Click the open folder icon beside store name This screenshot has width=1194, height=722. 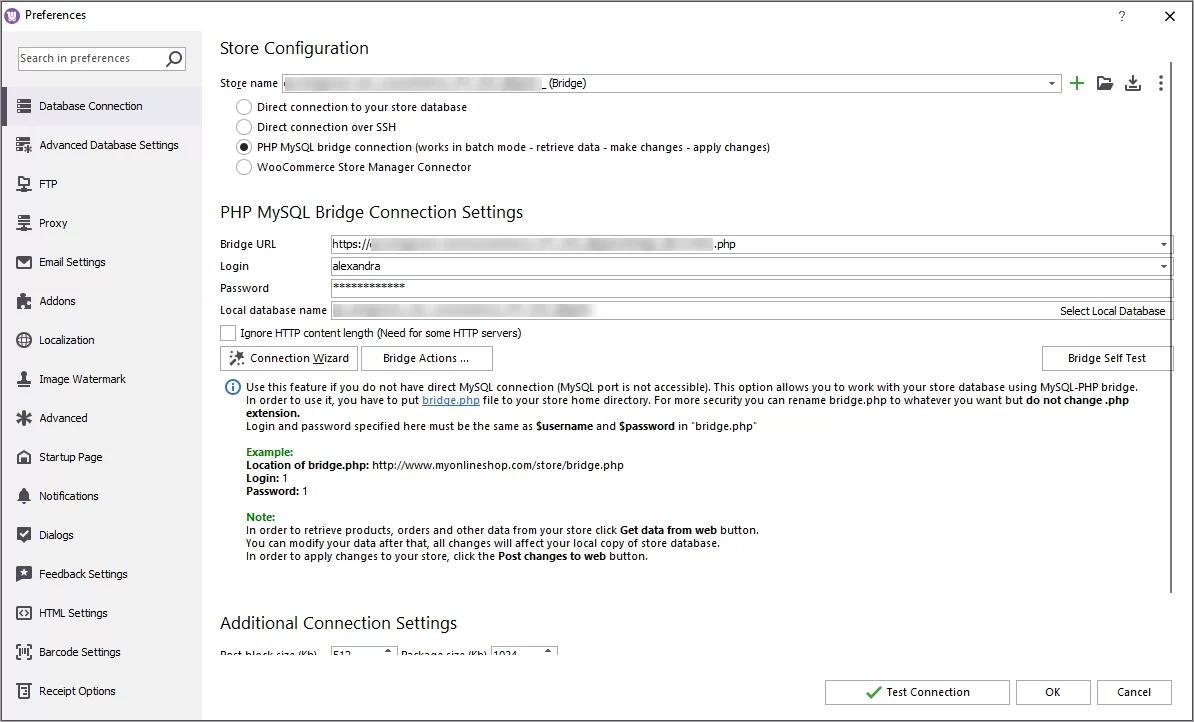pyautogui.click(x=1105, y=84)
